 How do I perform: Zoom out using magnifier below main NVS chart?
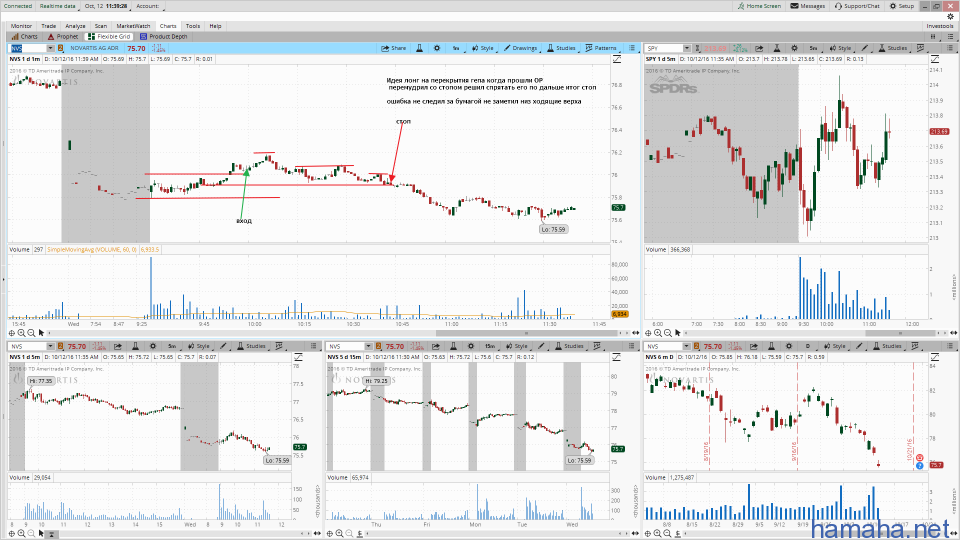click(31, 333)
